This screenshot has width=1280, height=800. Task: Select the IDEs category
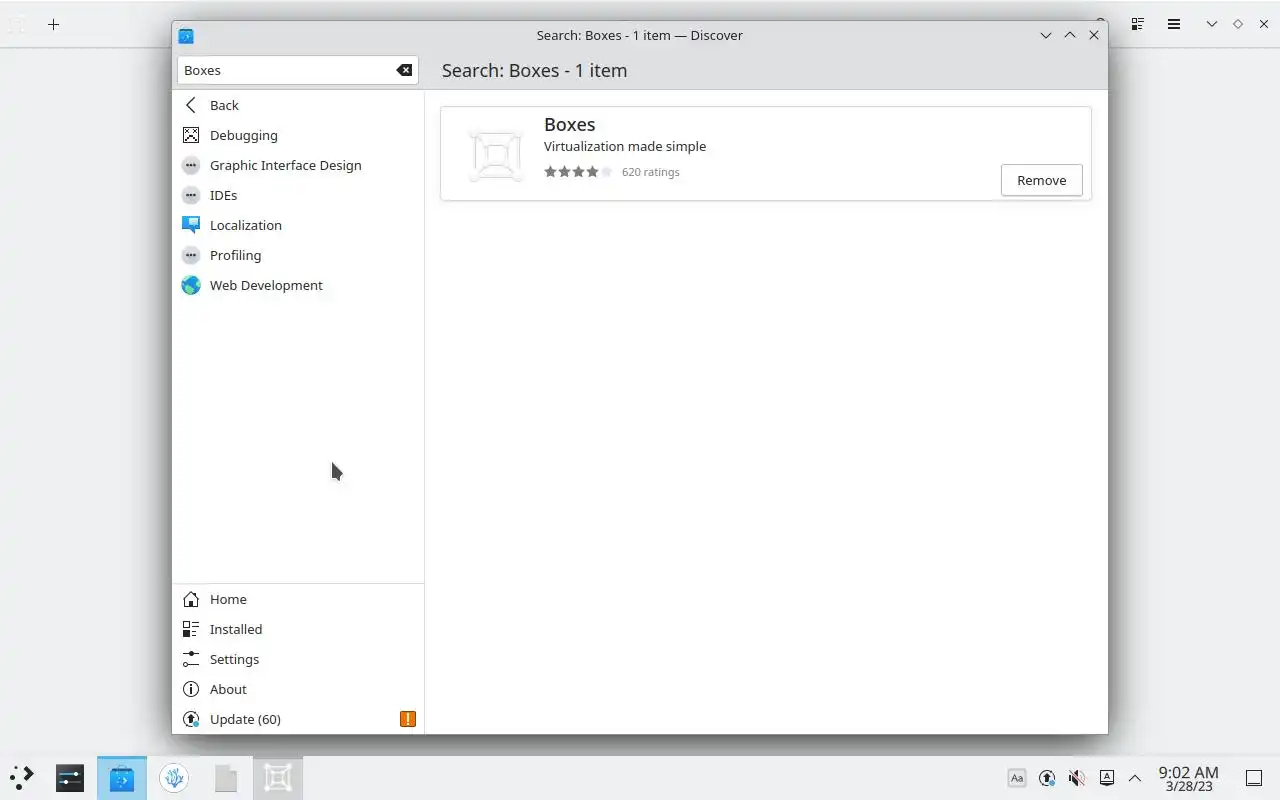pyautogui.click(x=298, y=195)
